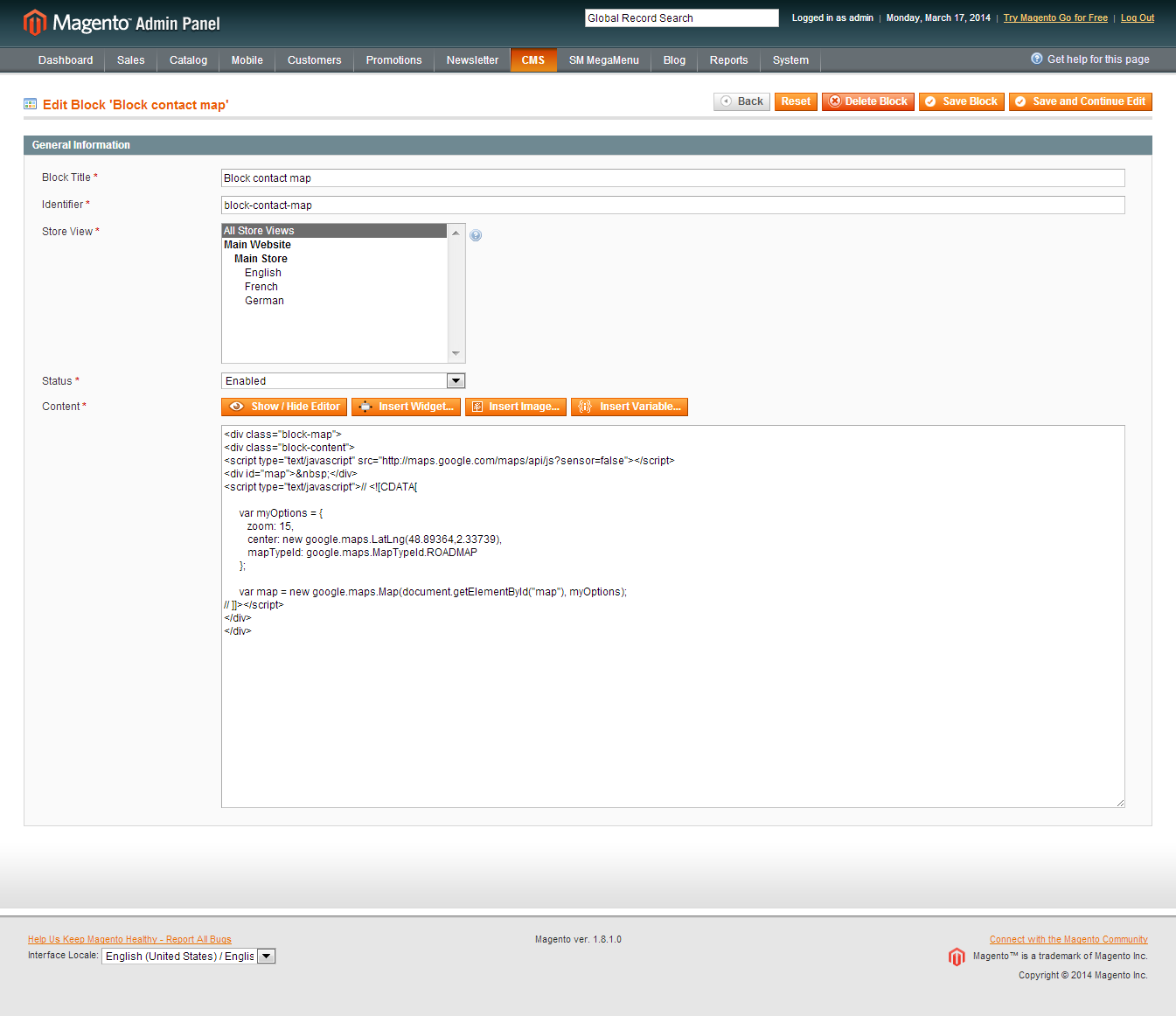Click the General Information section header
The width and height of the screenshot is (1176, 1016).
588,145
